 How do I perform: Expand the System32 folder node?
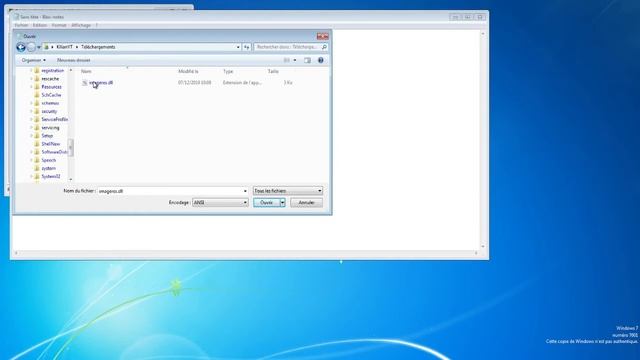click(31, 177)
